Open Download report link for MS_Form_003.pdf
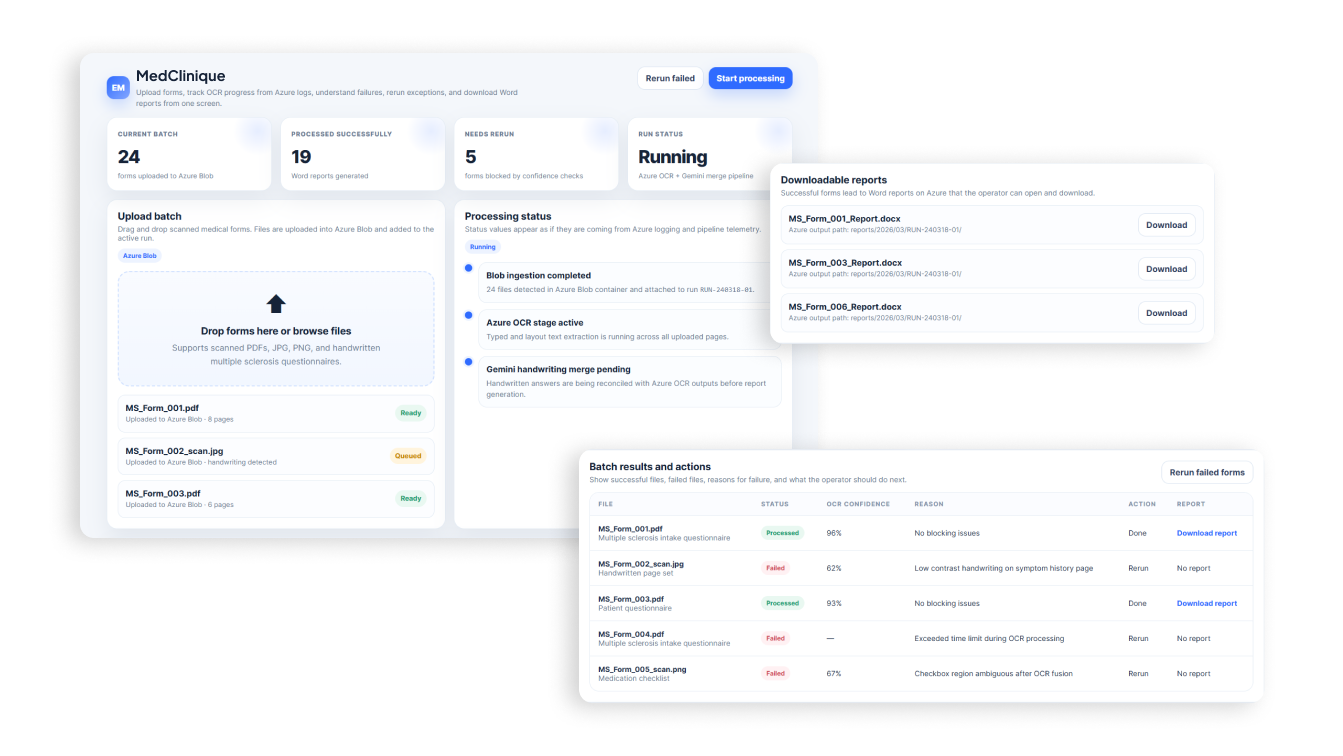The image size is (1343, 756). tap(1206, 603)
